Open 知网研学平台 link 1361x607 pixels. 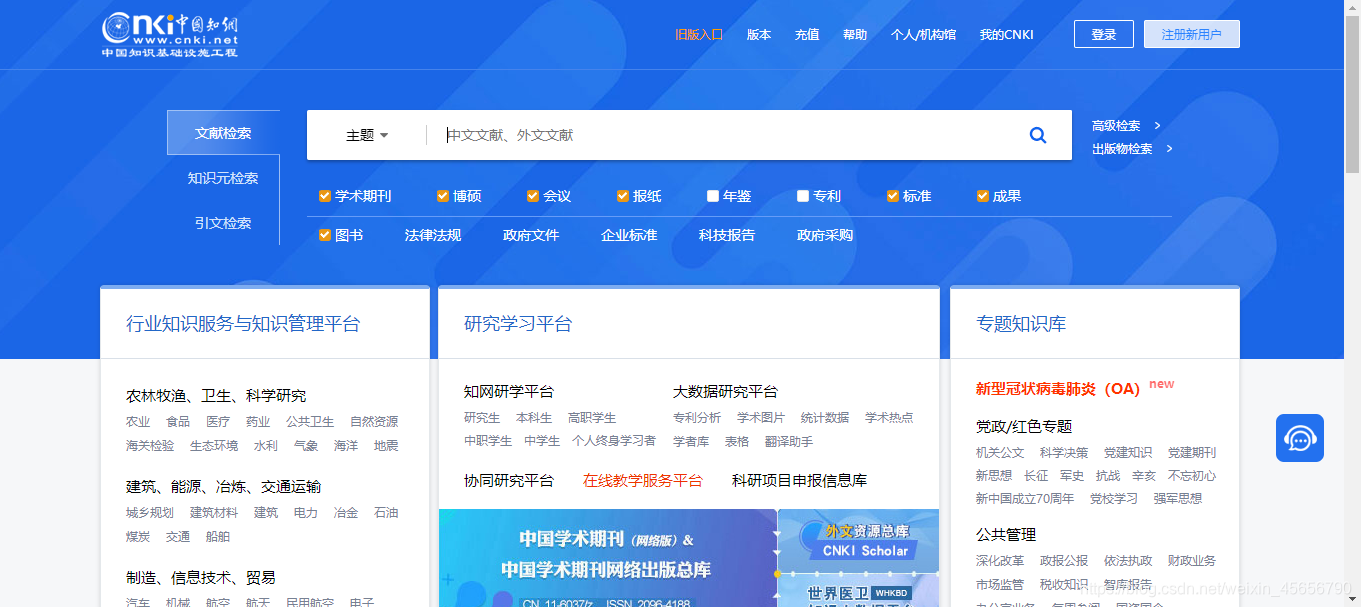[509, 391]
